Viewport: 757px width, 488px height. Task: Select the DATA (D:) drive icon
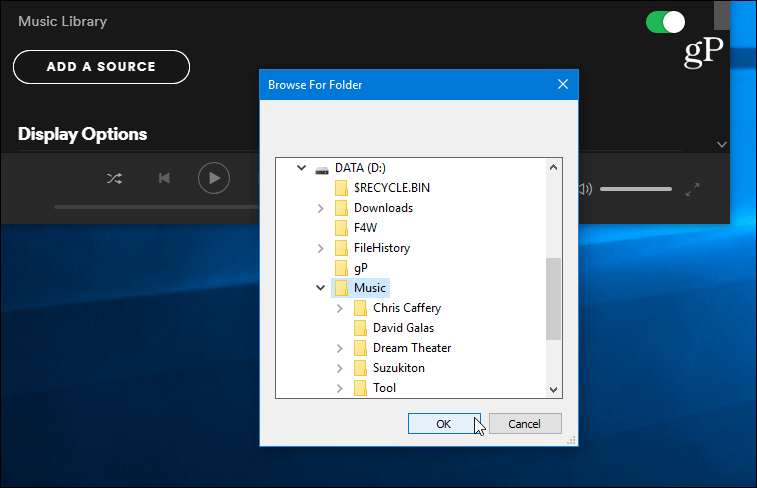[x=322, y=168]
